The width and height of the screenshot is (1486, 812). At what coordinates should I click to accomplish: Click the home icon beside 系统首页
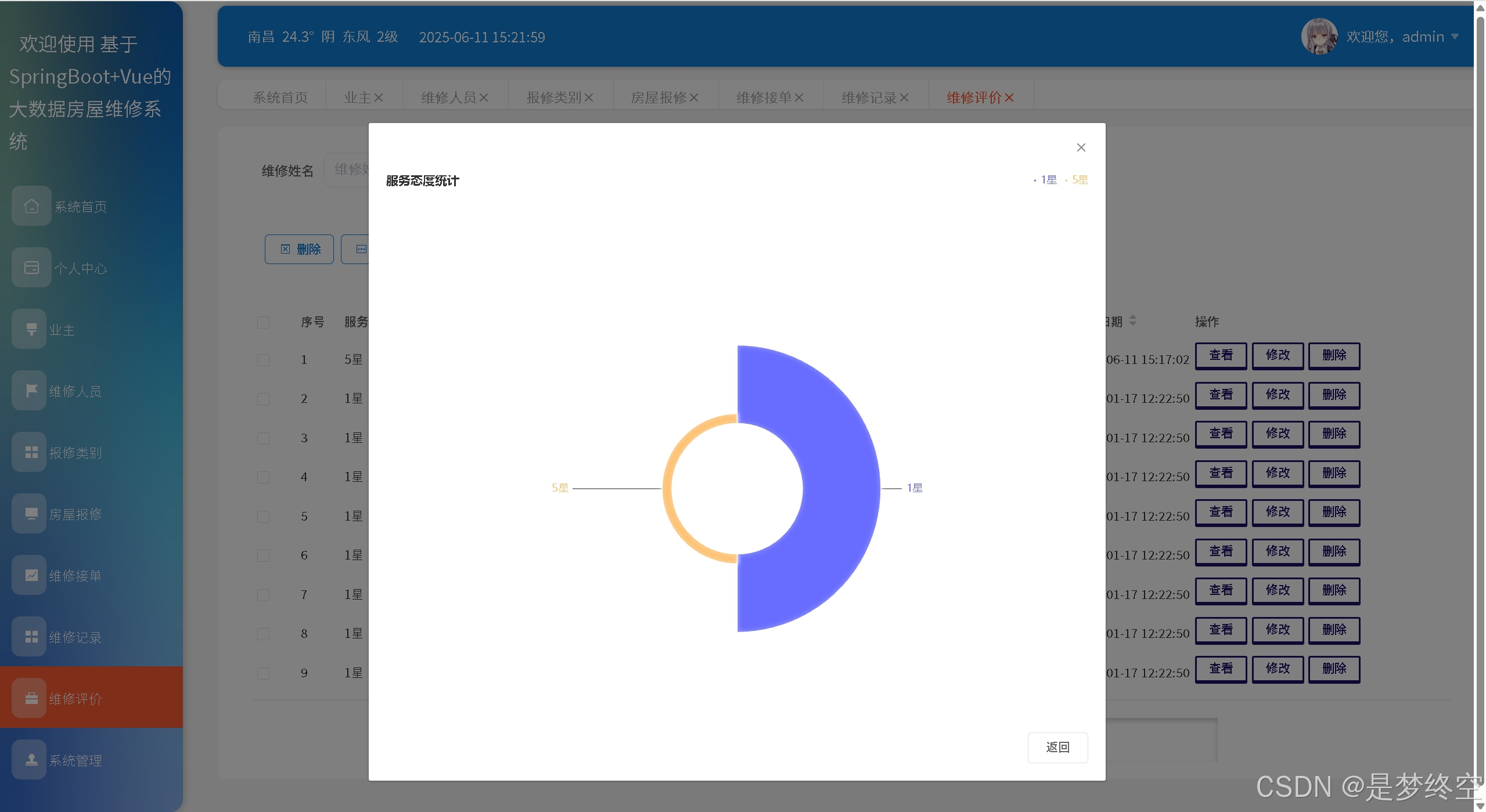tap(31, 206)
